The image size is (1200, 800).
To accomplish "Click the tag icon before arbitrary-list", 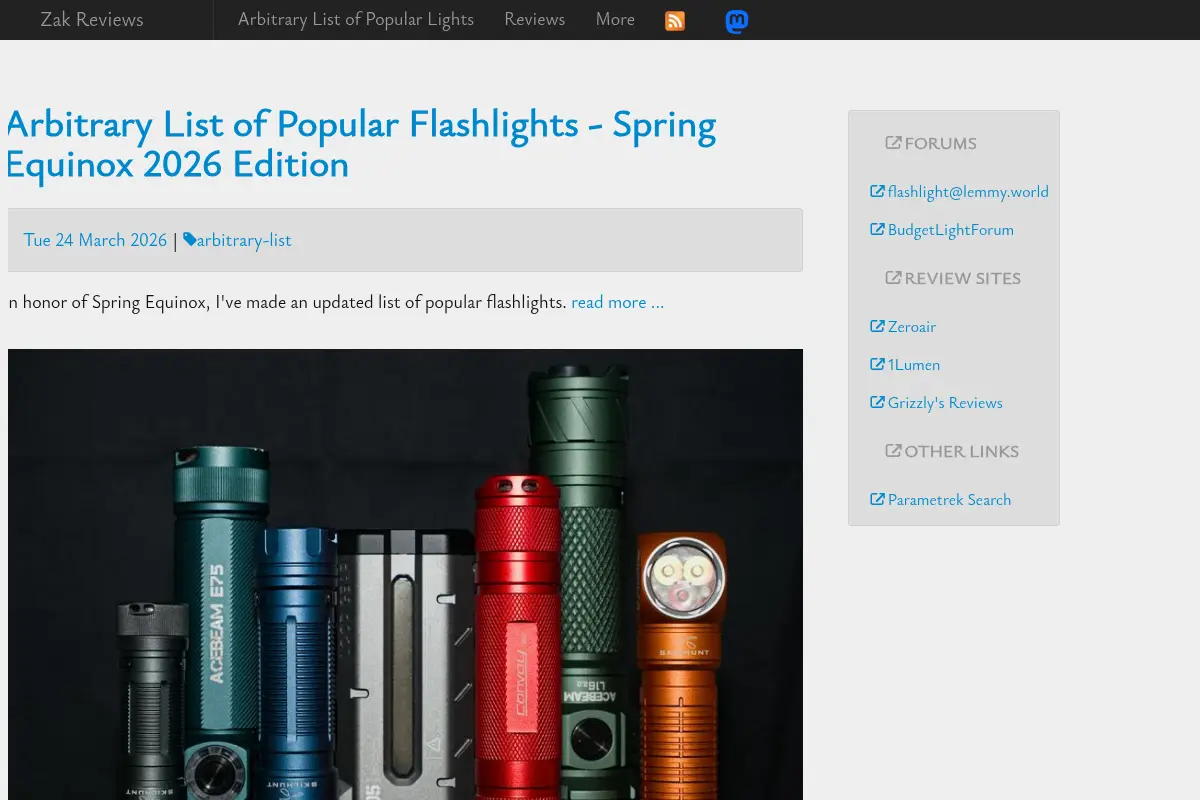I will 189,240.
